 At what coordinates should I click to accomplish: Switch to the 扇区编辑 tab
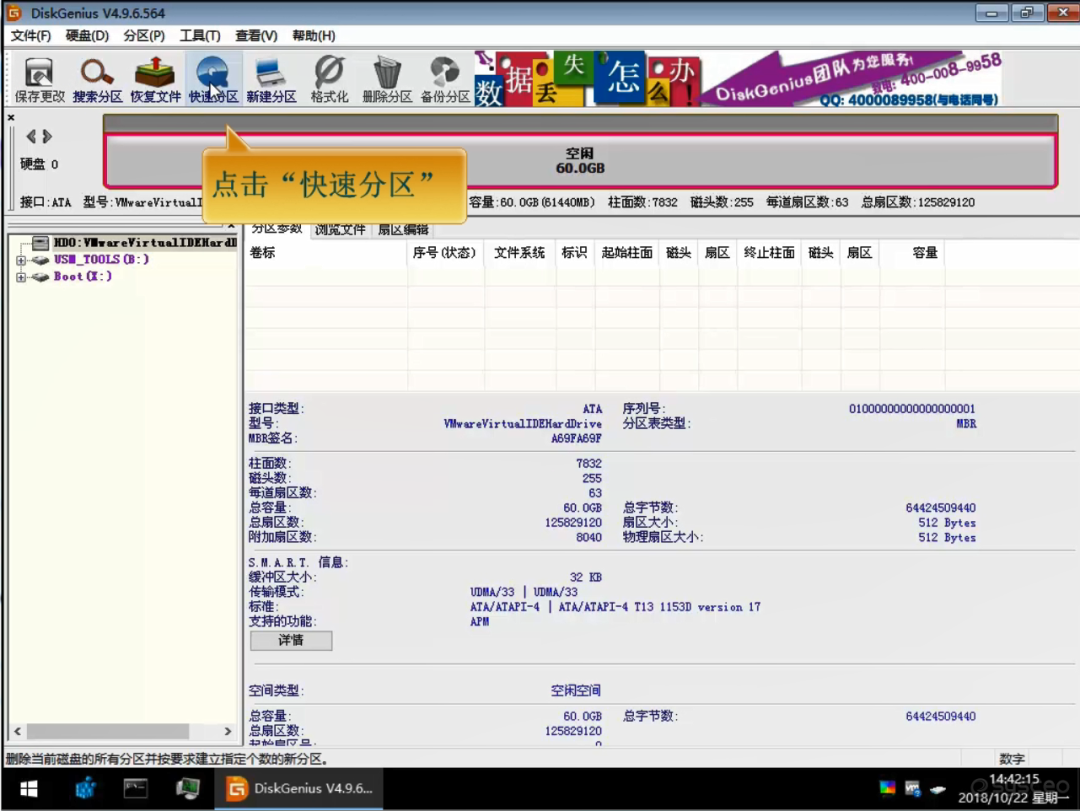[402, 230]
